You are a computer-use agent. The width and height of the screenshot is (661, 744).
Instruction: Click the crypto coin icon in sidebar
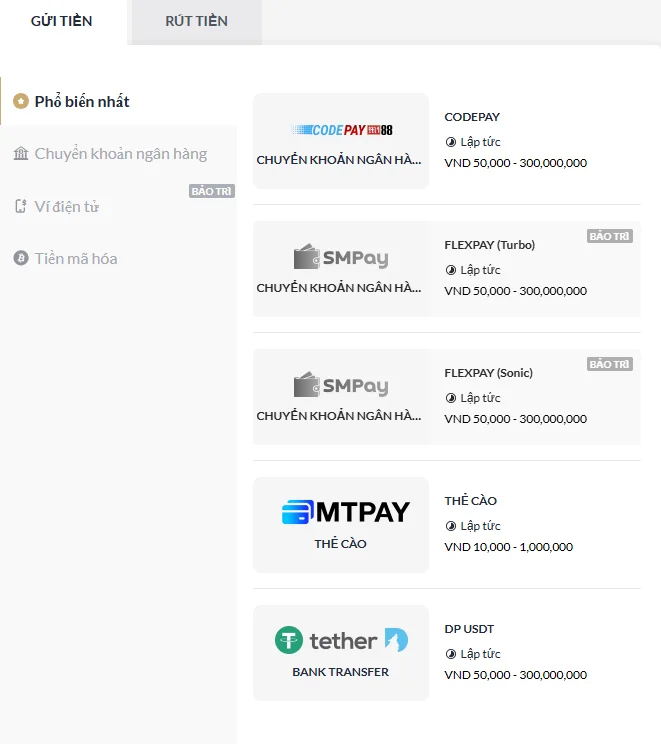click(x=21, y=258)
